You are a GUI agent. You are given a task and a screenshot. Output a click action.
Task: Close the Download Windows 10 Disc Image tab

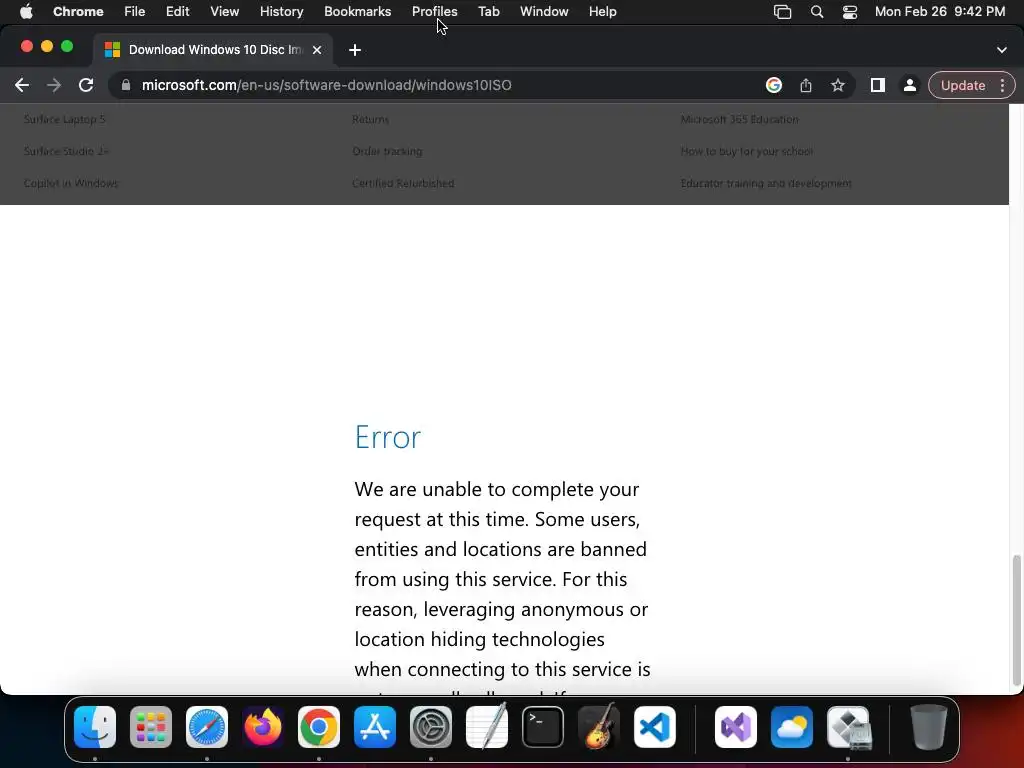(x=317, y=50)
